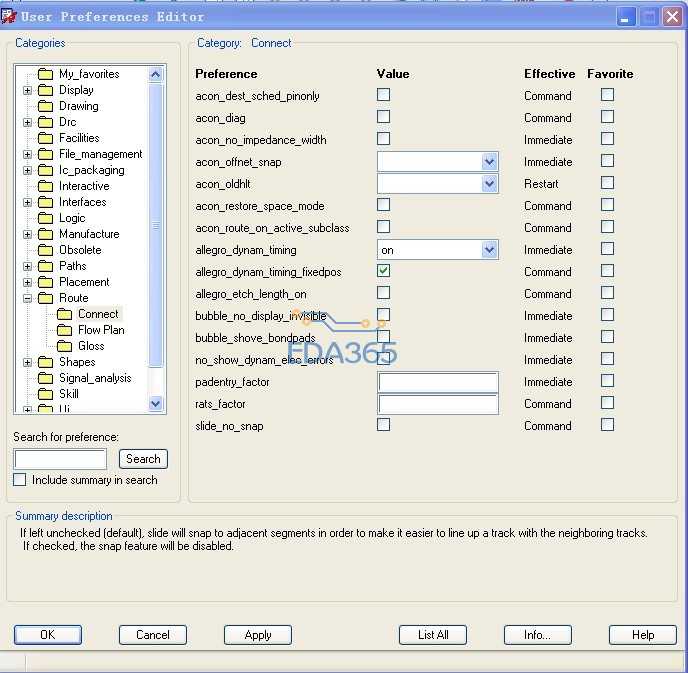This screenshot has width=688, height=673.
Task: Expand the Shapes tree node
Action: click(x=28, y=362)
